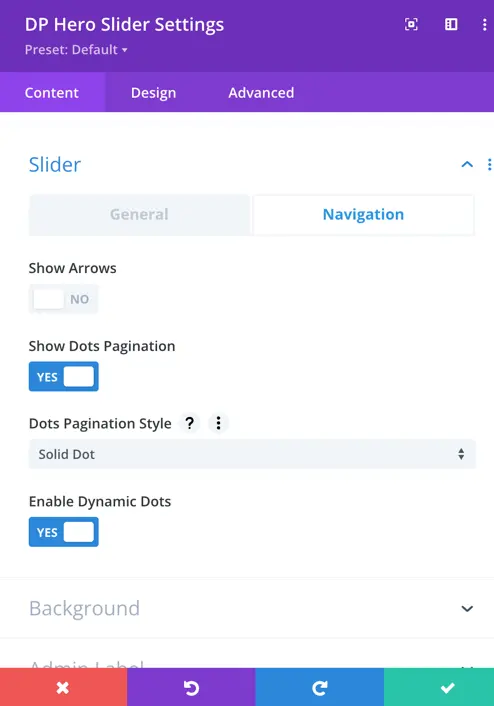
Task: Toggle the Enable Dynamic Dots switch
Action: tap(63, 532)
